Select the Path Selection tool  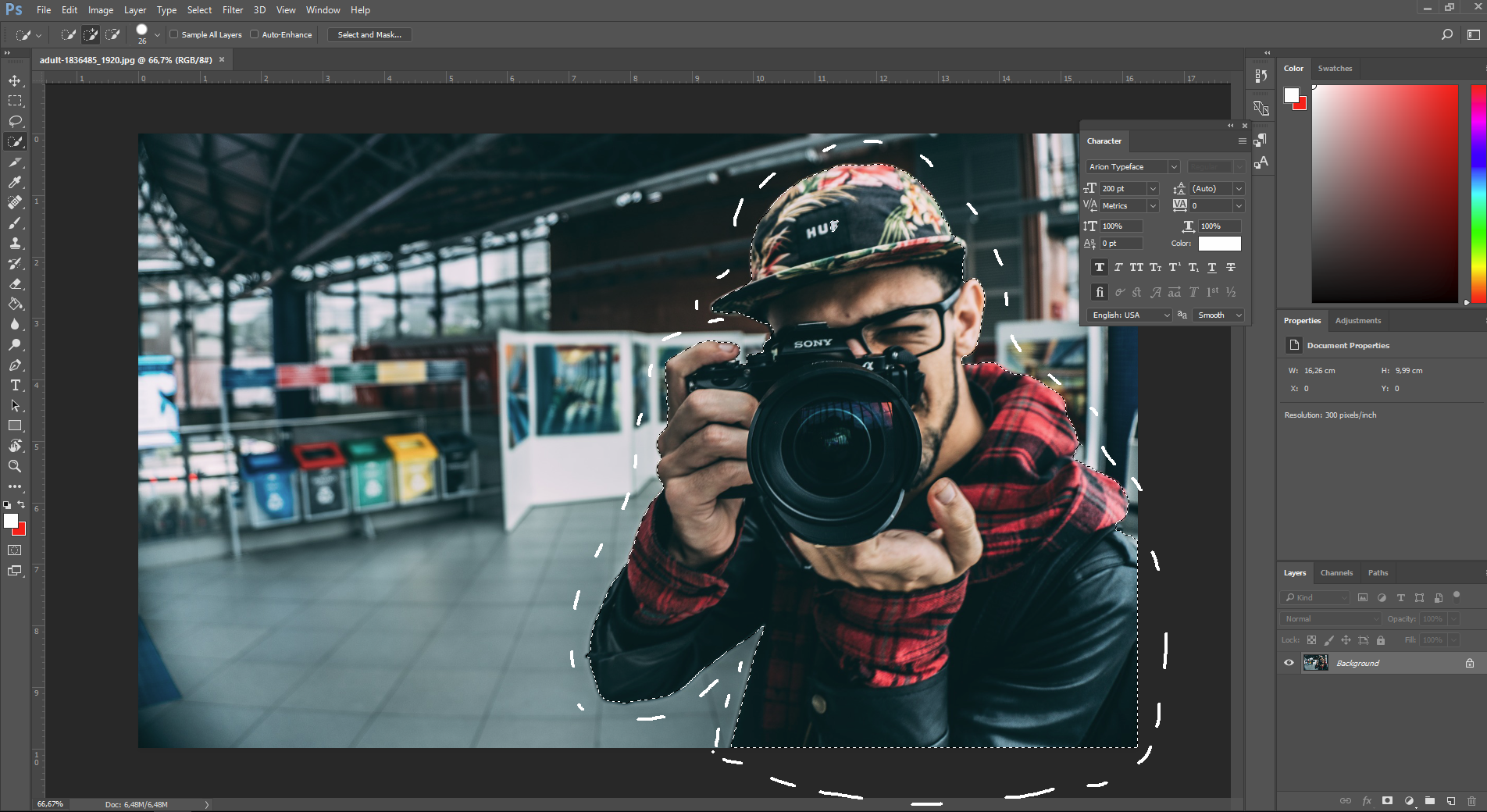[x=15, y=405]
